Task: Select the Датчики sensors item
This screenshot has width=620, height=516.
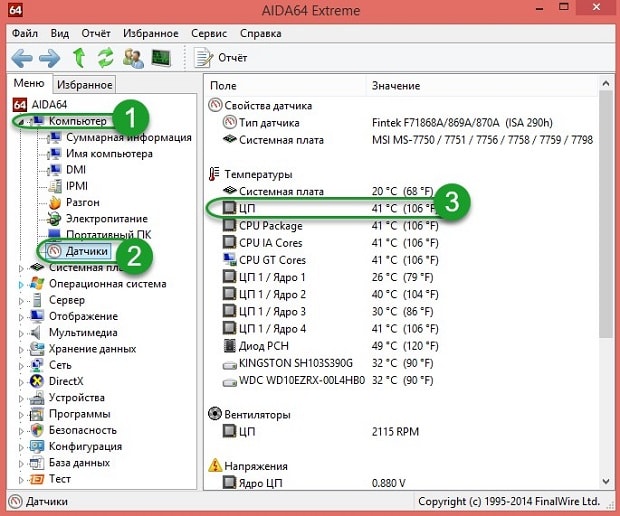Action: click(x=86, y=251)
